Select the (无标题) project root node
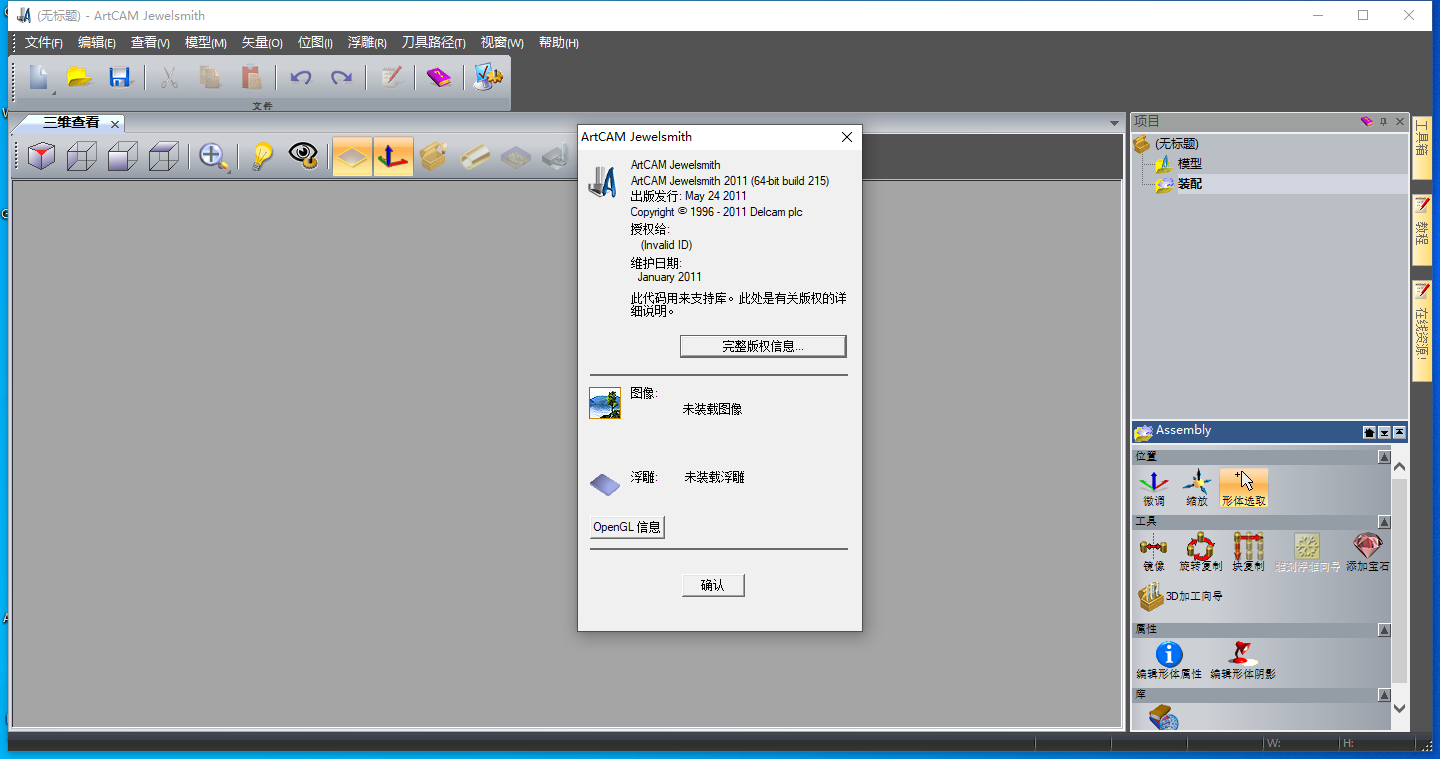Screen dimensions: 1440x759 tap(1177, 144)
